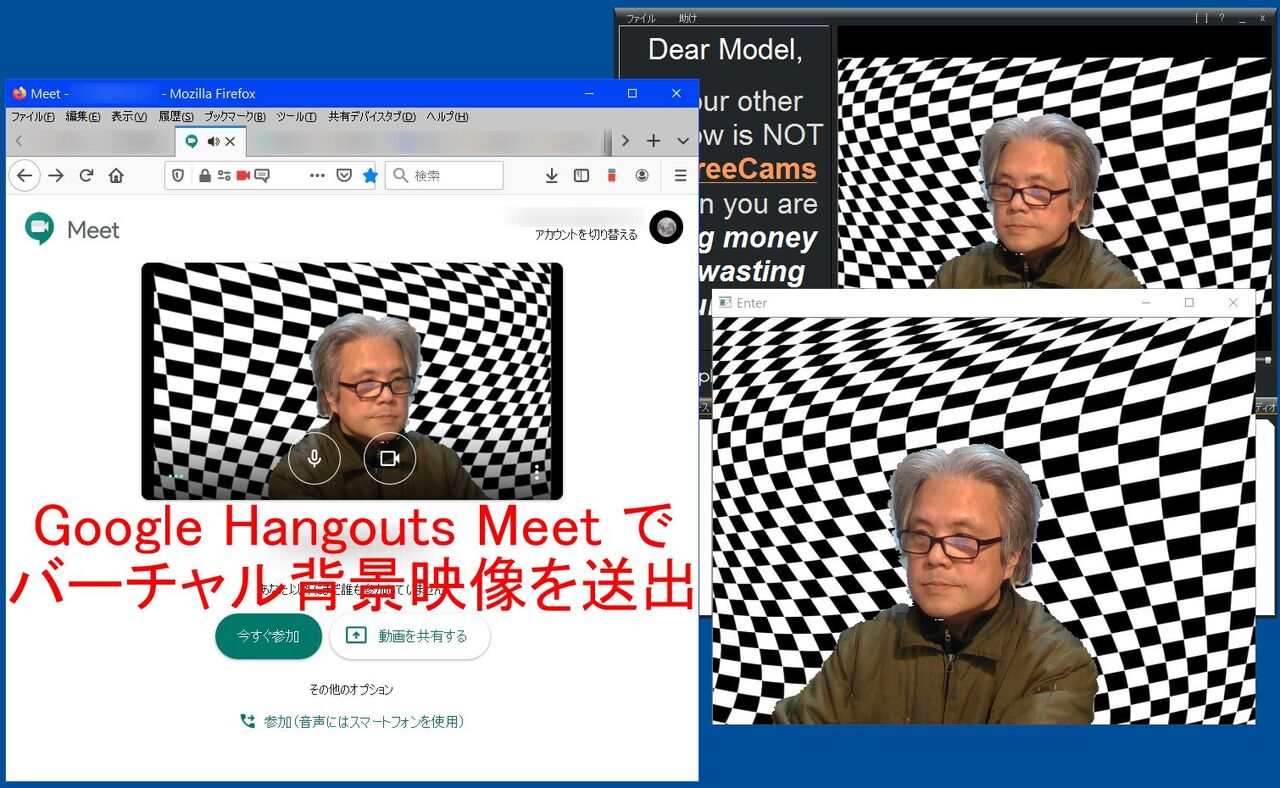Open a new Firefox tab
This screenshot has width=1280, height=788.
(653, 141)
